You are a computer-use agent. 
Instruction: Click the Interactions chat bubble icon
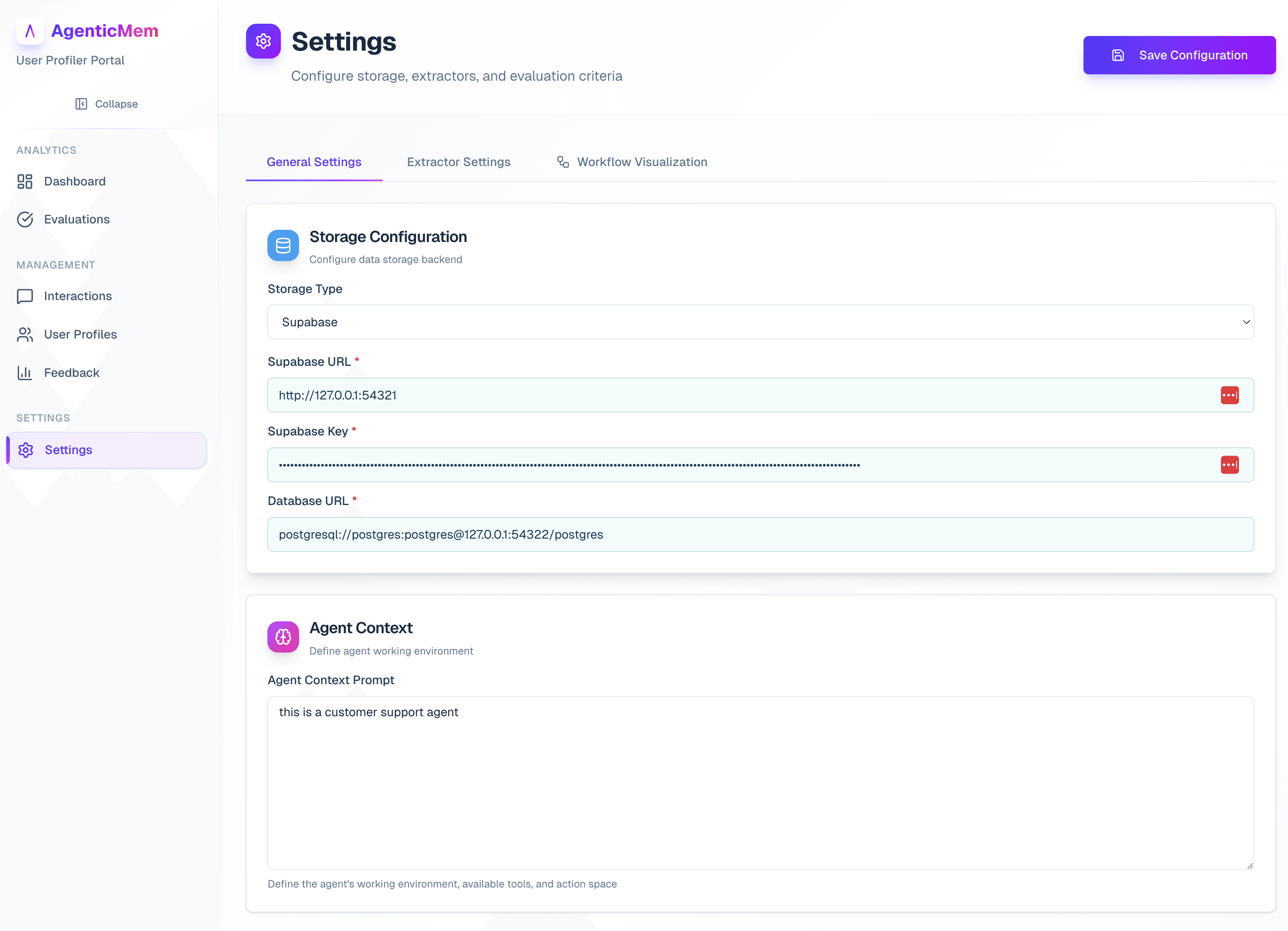click(x=25, y=296)
